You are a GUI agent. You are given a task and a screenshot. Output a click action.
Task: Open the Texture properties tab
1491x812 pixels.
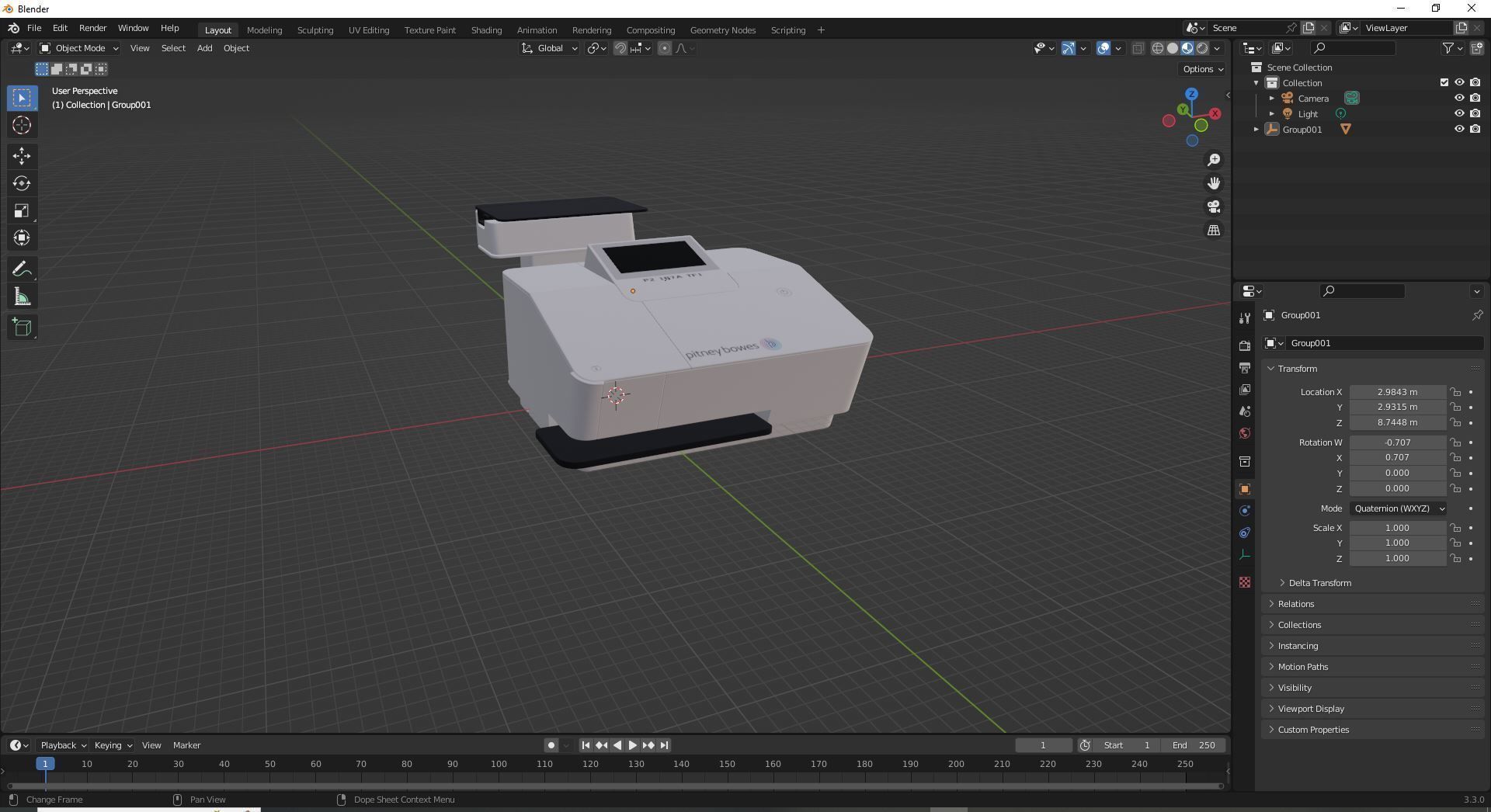click(1245, 582)
